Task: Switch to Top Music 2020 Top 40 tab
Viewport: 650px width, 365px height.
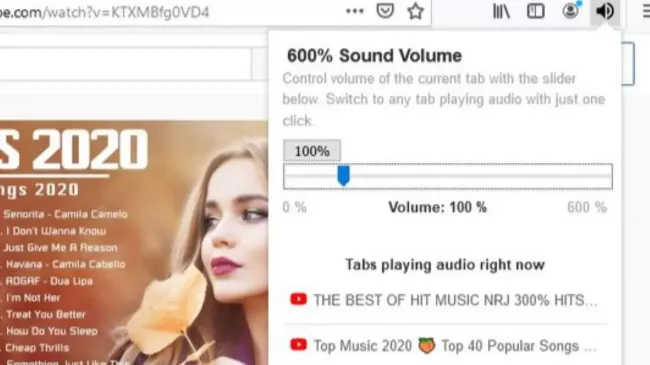Action: 445,346
